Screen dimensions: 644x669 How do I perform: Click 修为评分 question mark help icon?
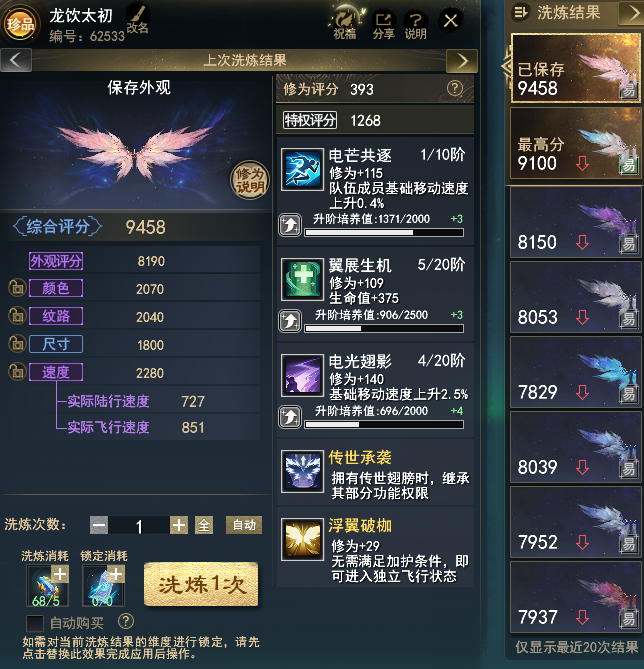tap(455, 88)
